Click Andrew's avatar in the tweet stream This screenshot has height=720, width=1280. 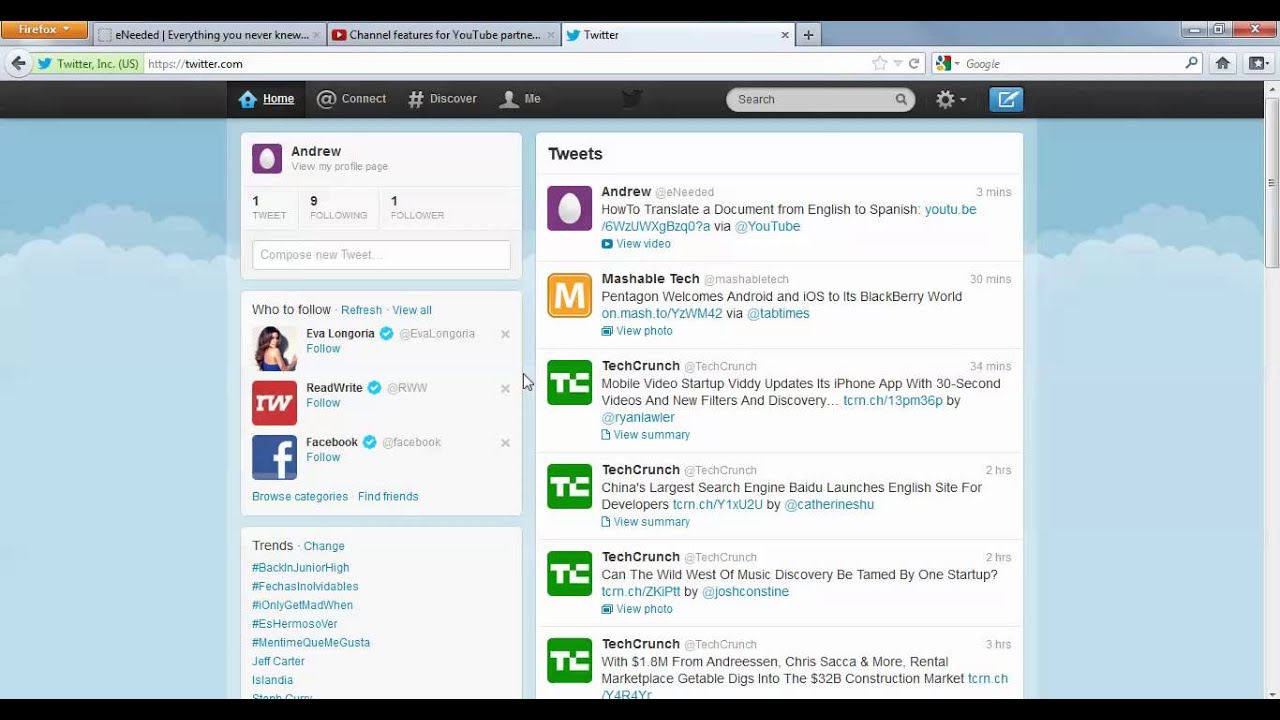(569, 208)
